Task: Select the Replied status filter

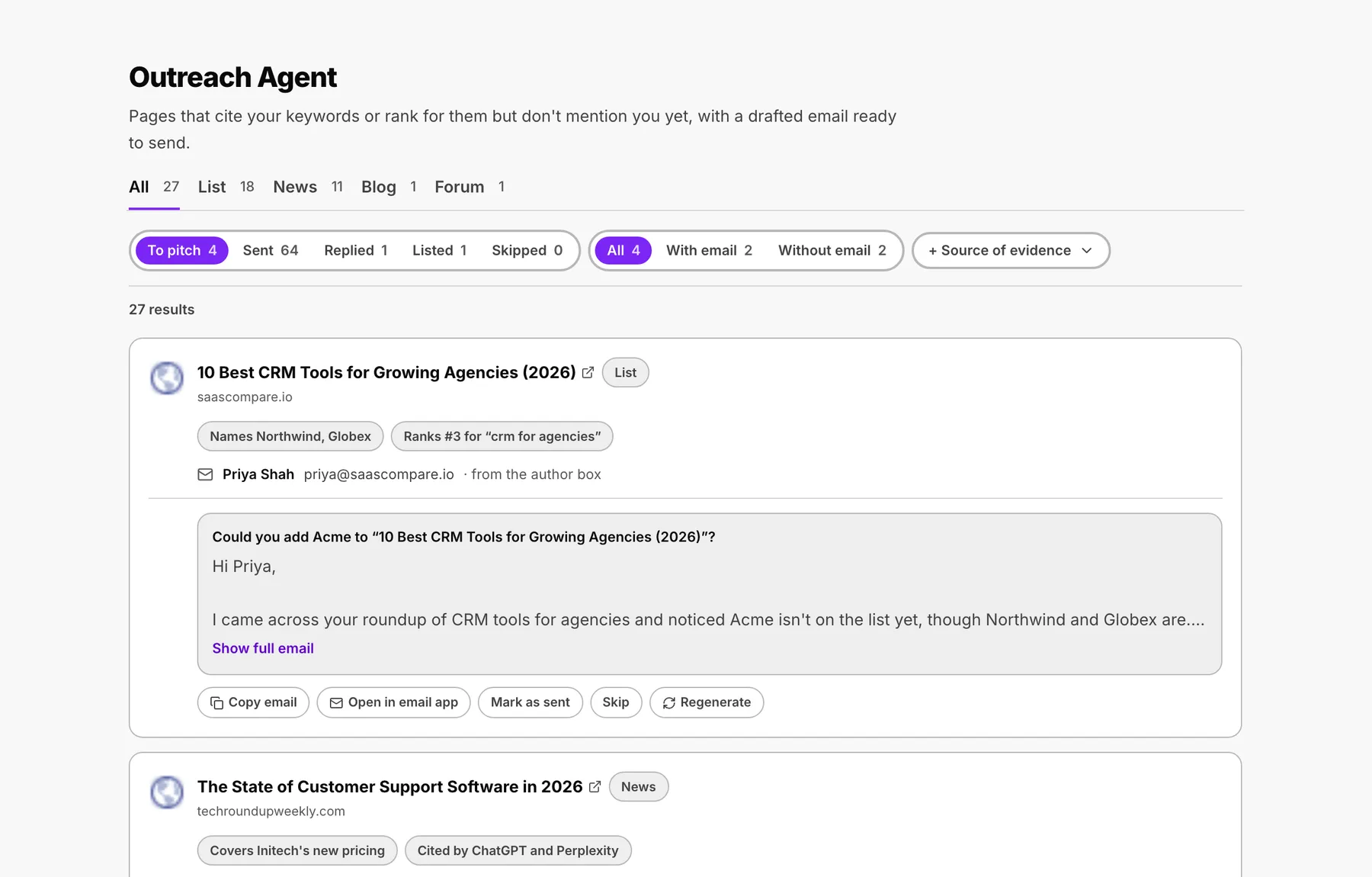Action: 356,250
